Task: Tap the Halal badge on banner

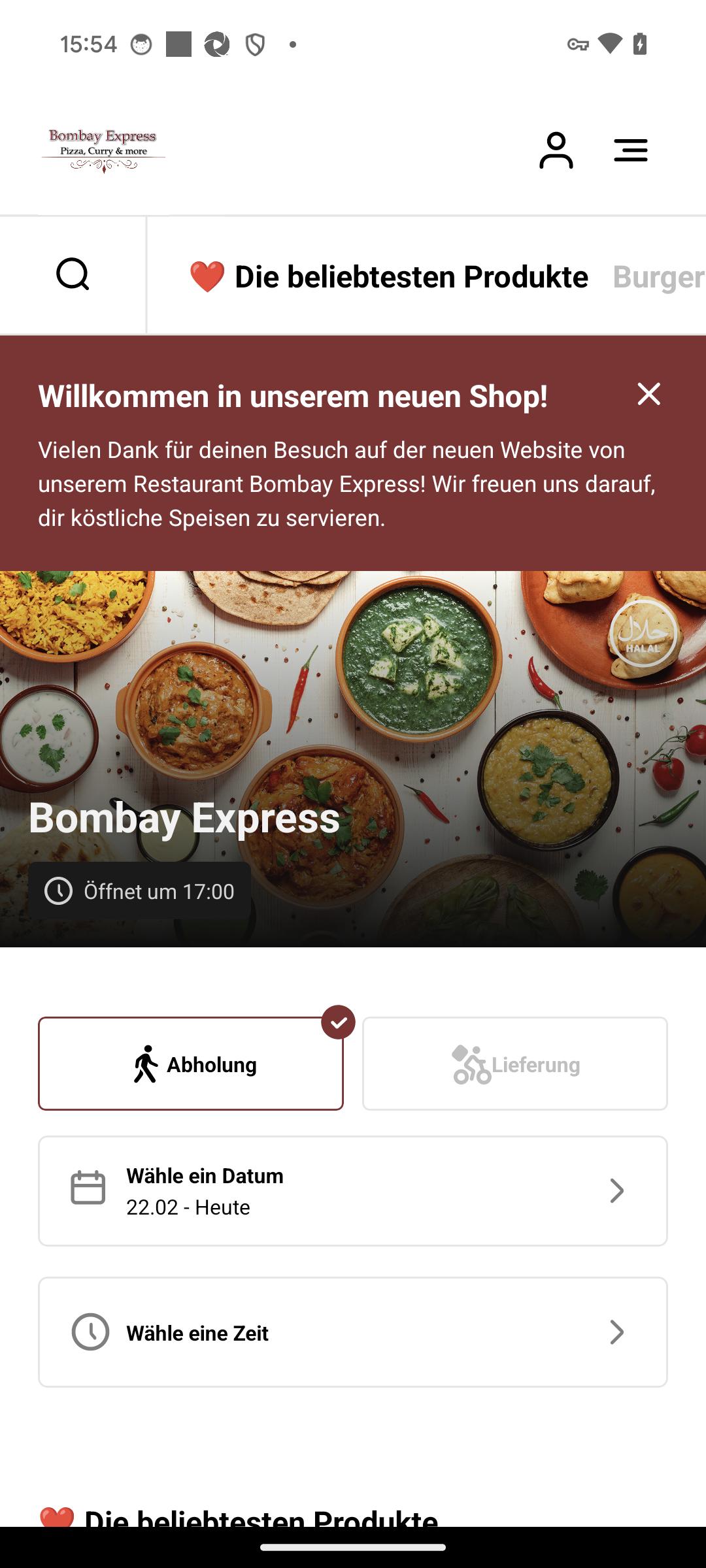Action: point(643,633)
